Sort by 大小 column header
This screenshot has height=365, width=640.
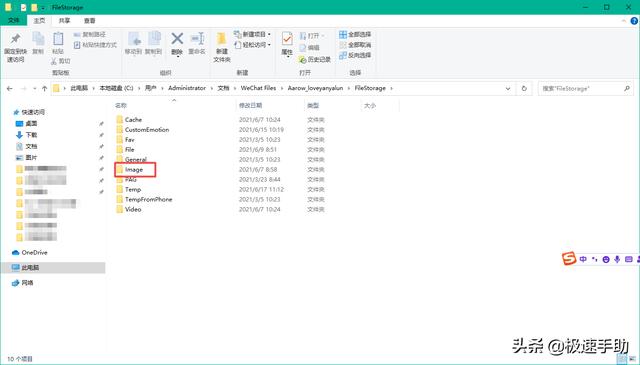tap(370, 105)
